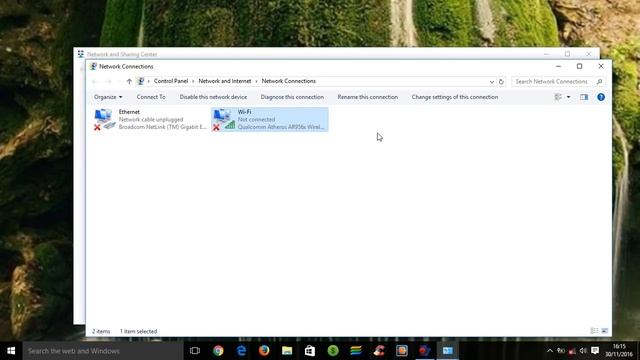
Task: Open Task View on the taskbar
Action: click(195, 351)
